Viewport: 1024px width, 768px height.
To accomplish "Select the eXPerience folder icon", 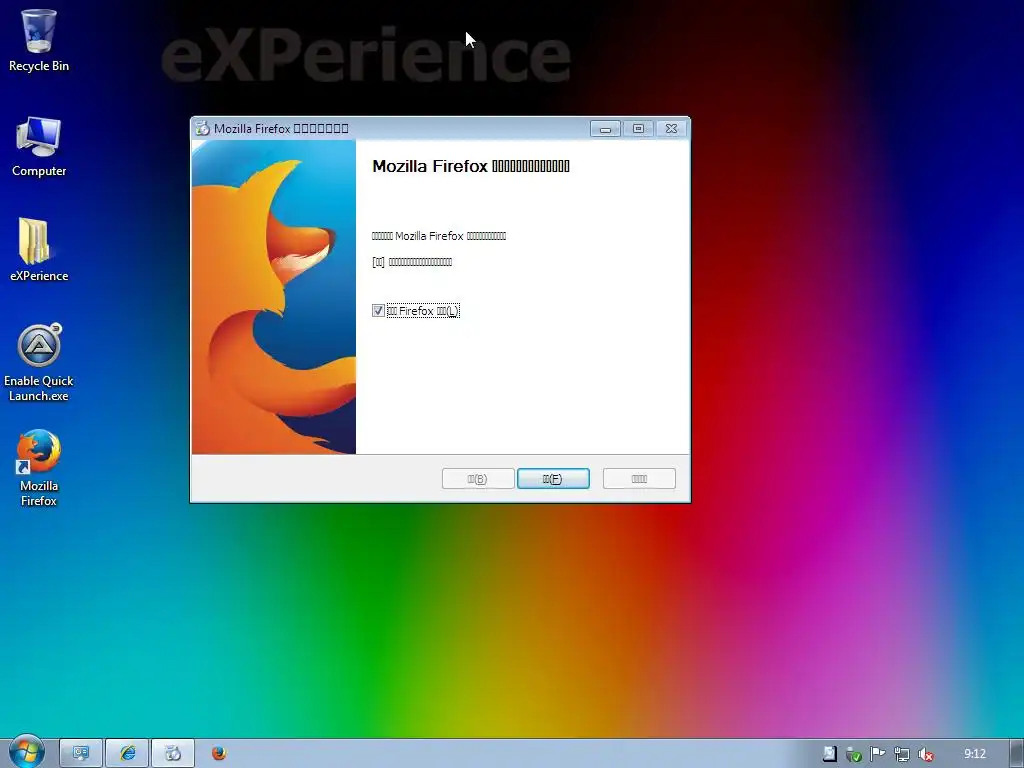I will tap(39, 250).
